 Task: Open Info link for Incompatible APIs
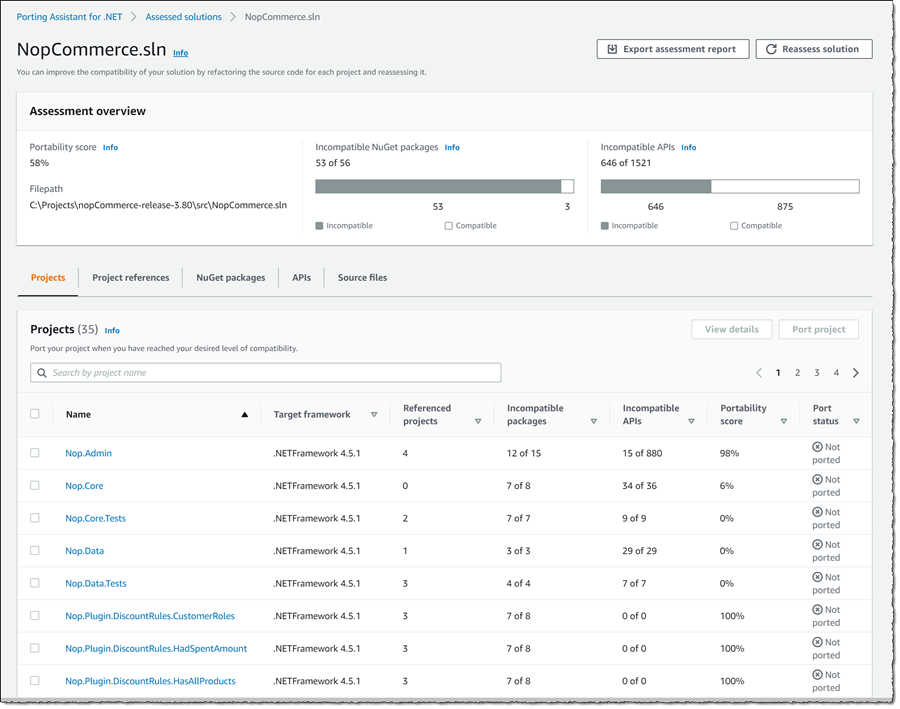pyautogui.click(x=689, y=148)
